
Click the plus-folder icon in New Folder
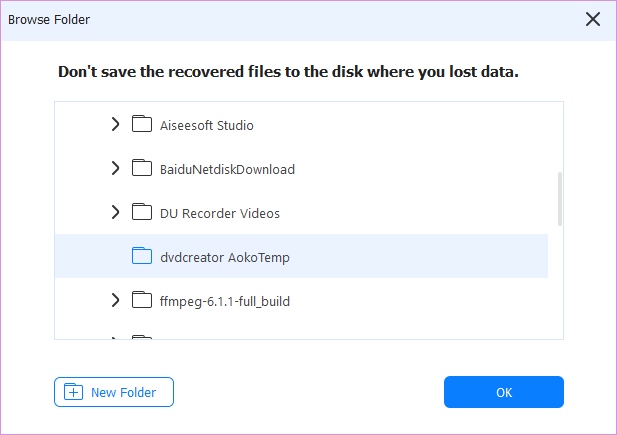click(73, 392)
